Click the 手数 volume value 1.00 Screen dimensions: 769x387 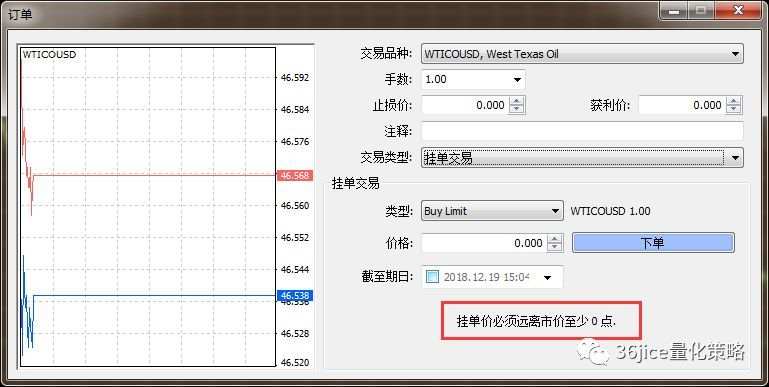pos(436,79)
